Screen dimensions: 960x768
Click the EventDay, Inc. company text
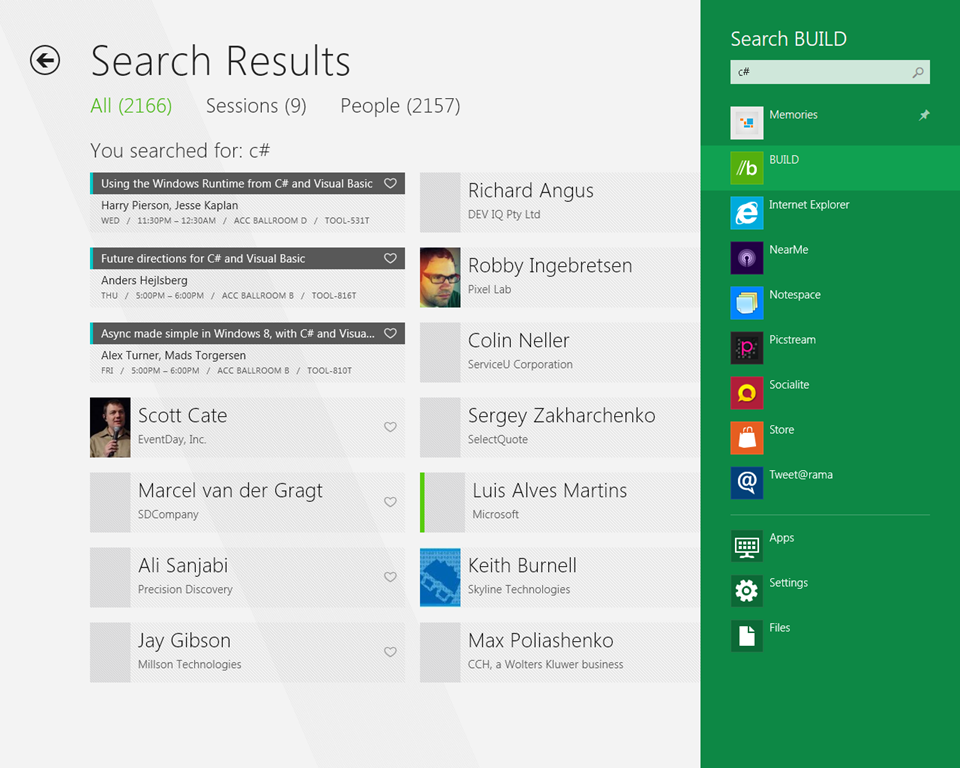coord(172,439)
